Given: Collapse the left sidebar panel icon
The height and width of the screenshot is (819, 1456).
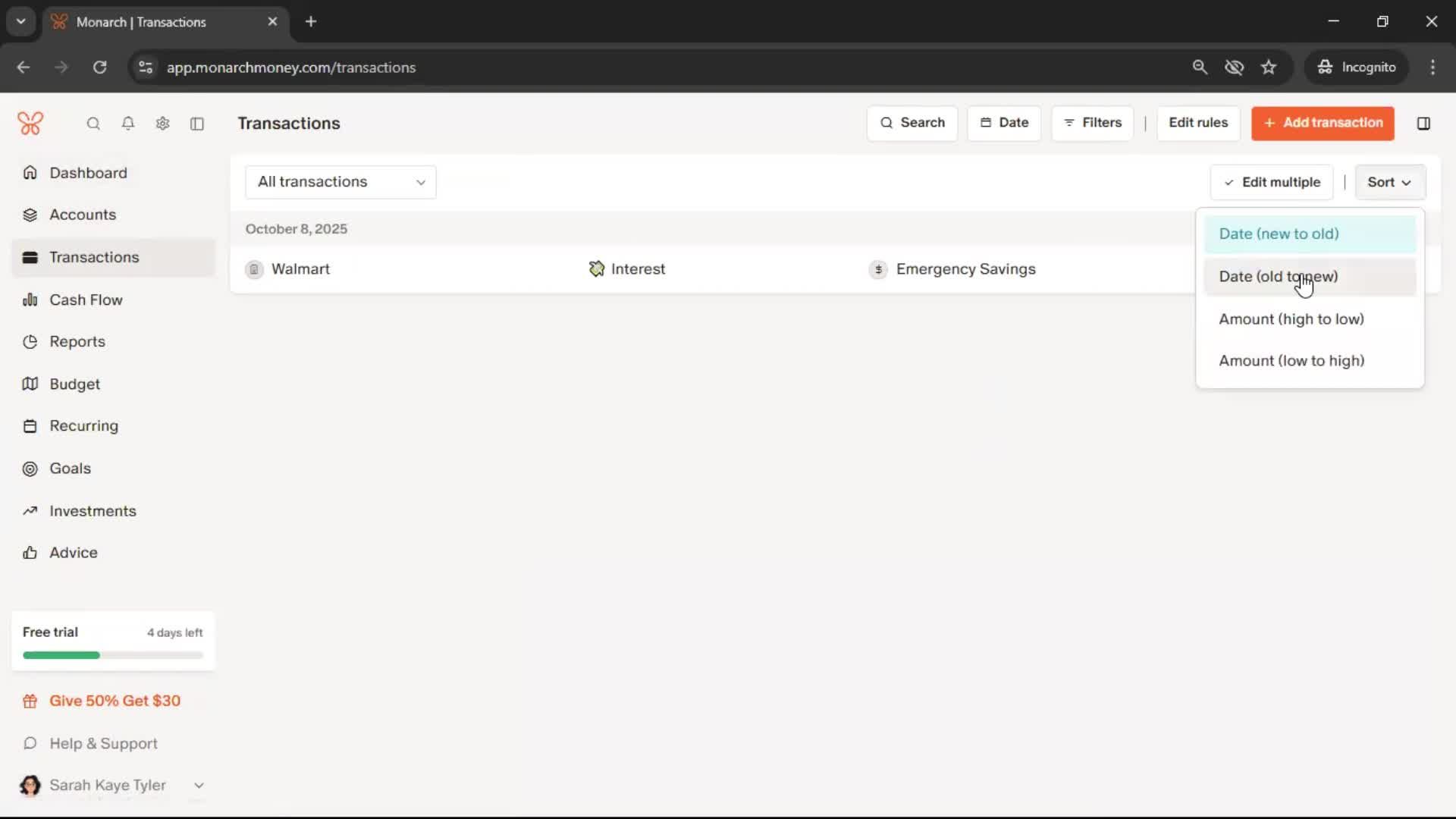Looking at the screenshot, I should pyautogui.click(x=197, y=124).
